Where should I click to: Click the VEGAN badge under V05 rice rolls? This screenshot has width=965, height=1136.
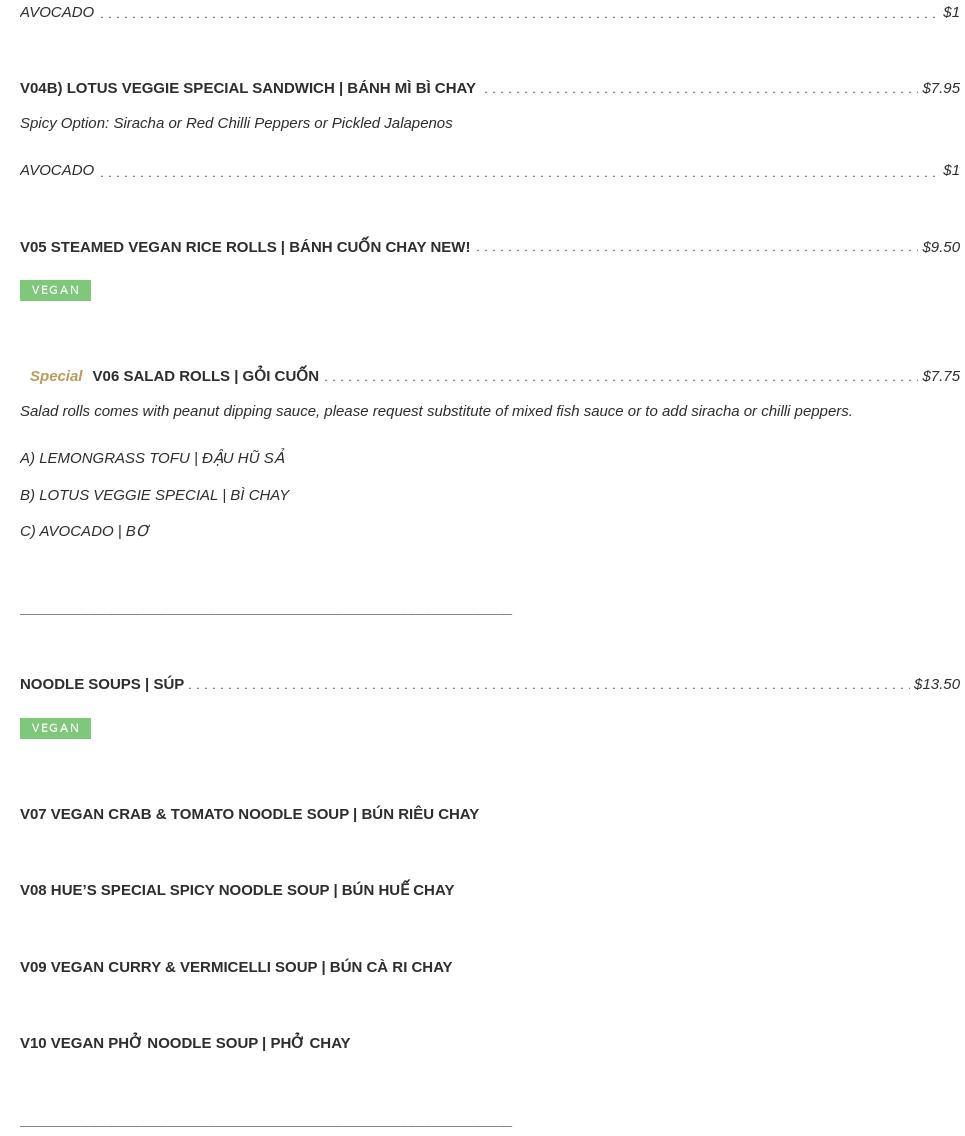tap(55, 290)
